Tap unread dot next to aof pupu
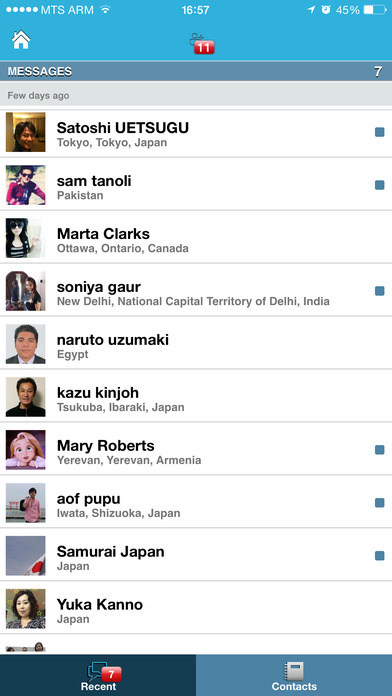This screenshot has width=392, height=696. click(380, 502)
